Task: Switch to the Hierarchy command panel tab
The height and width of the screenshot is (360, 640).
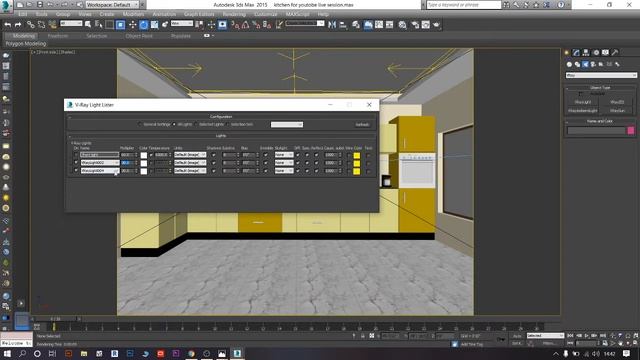Action: point(586,53)
